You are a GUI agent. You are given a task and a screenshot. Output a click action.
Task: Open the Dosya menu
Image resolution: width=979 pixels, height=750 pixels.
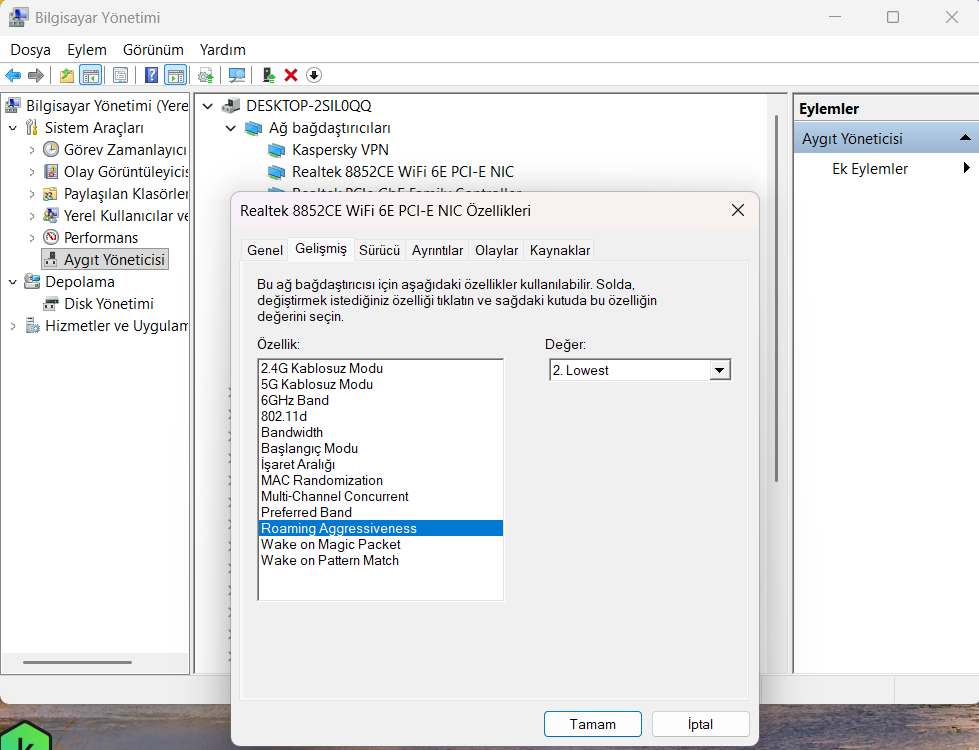[x=31, y=50]
